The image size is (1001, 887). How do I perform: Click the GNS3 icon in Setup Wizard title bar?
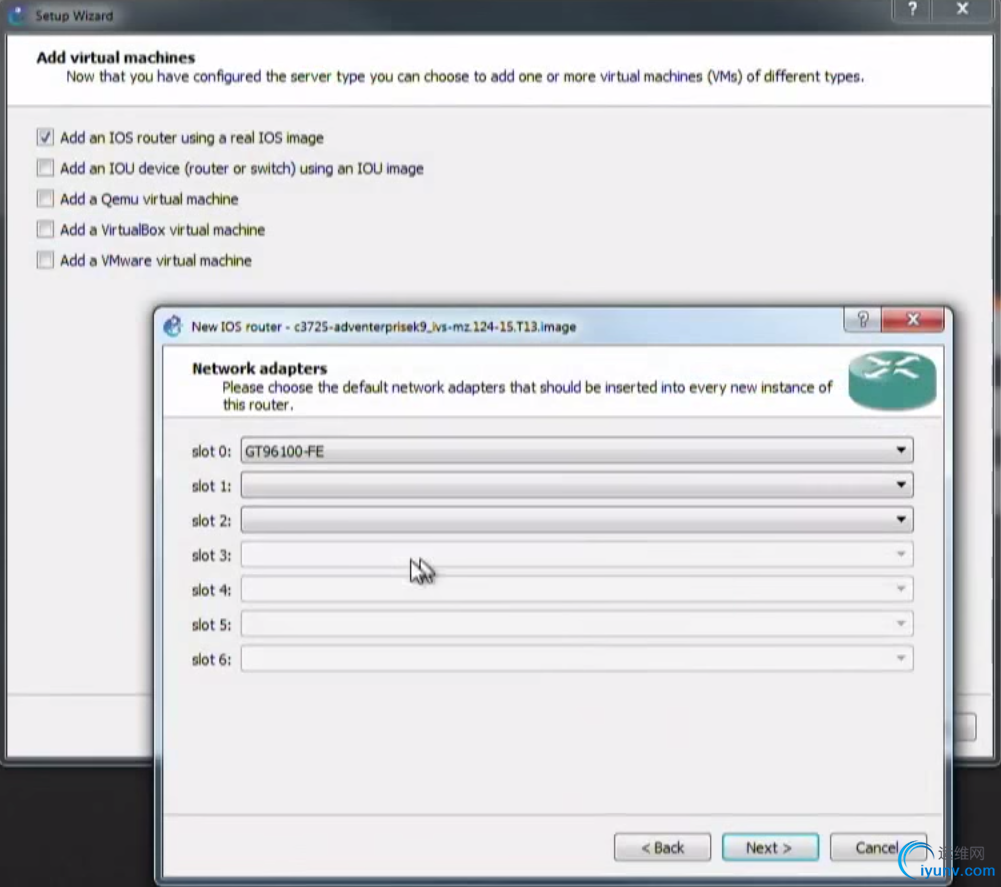pyautogui.click(x=17, y=15)
